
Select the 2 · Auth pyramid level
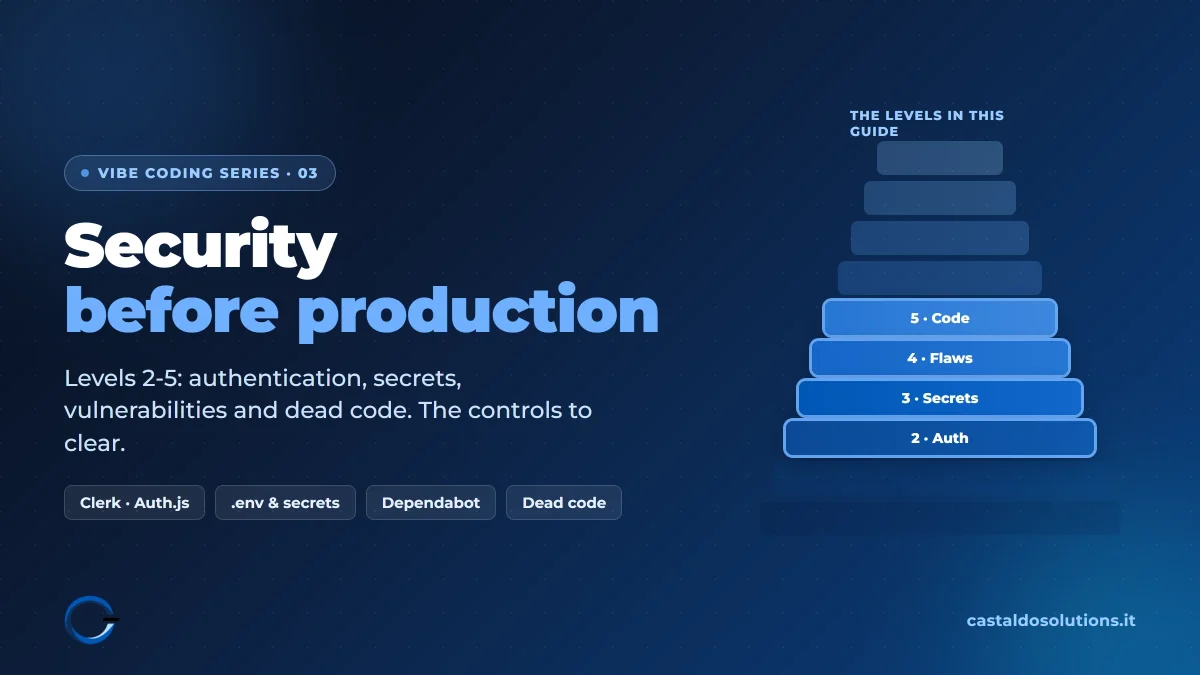(940, 438)
